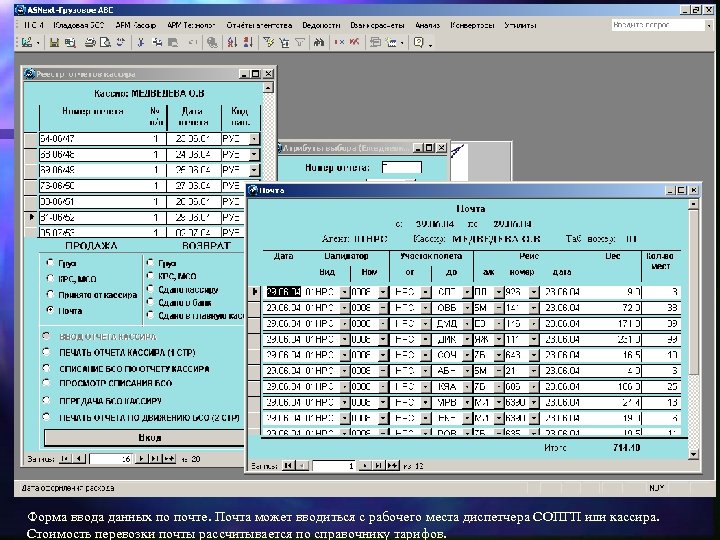Screen dimensions: 720x540
Task: Select the Сдано кассиру radio
Action: [x=150, y=289]
